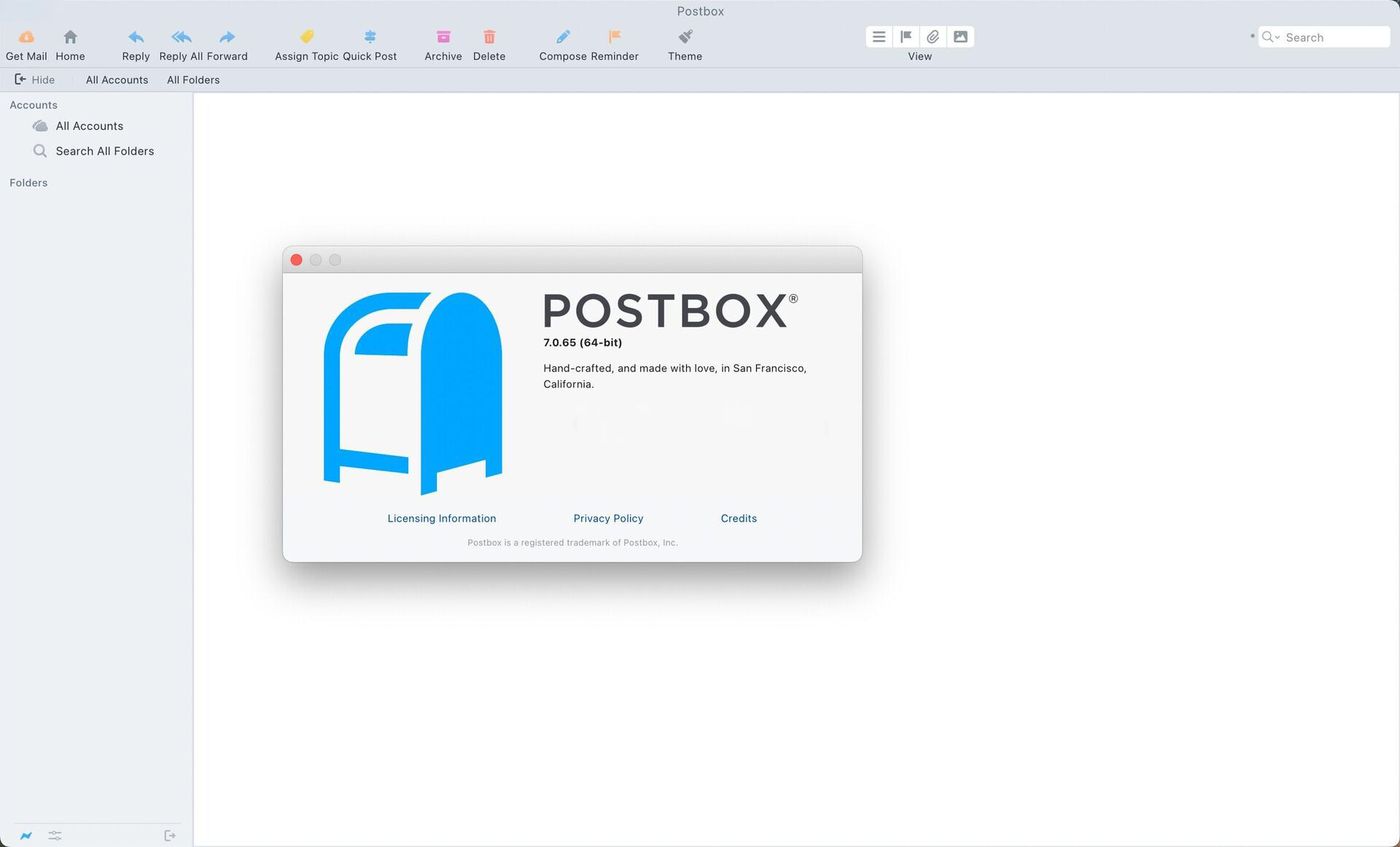Switch to the All Accounts tab
Image resolution: width=1400 pixels, height=847 pixels.
(117, 80)
